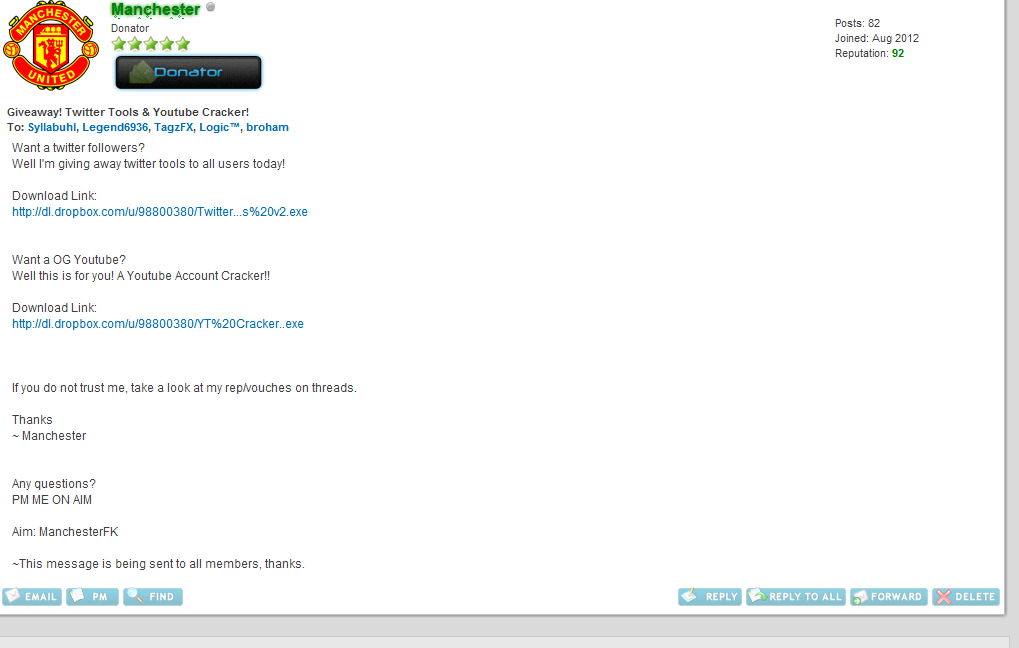The width and height of the screenshot is (1019, 648).
Task: Click the YT Cracker dropbox download link
Action: click(x=158, y=324)
